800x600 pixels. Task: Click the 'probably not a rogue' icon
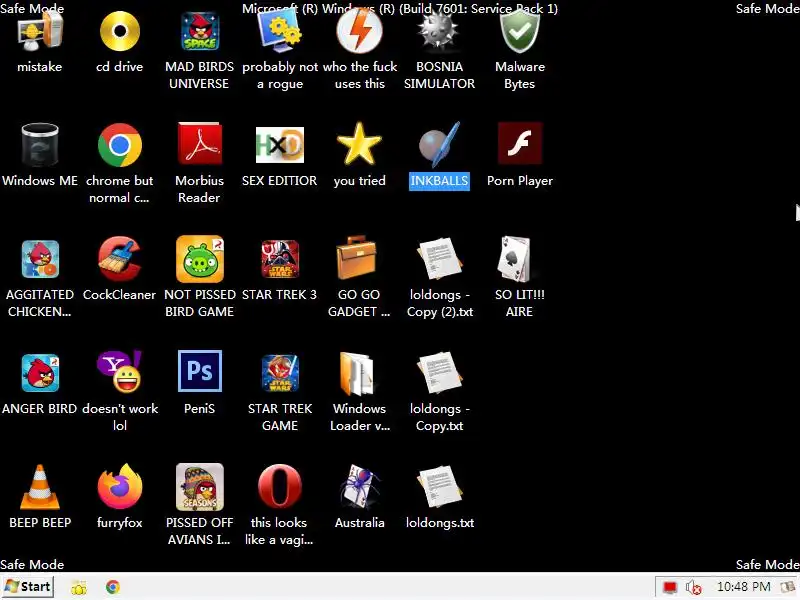[280, 32]
